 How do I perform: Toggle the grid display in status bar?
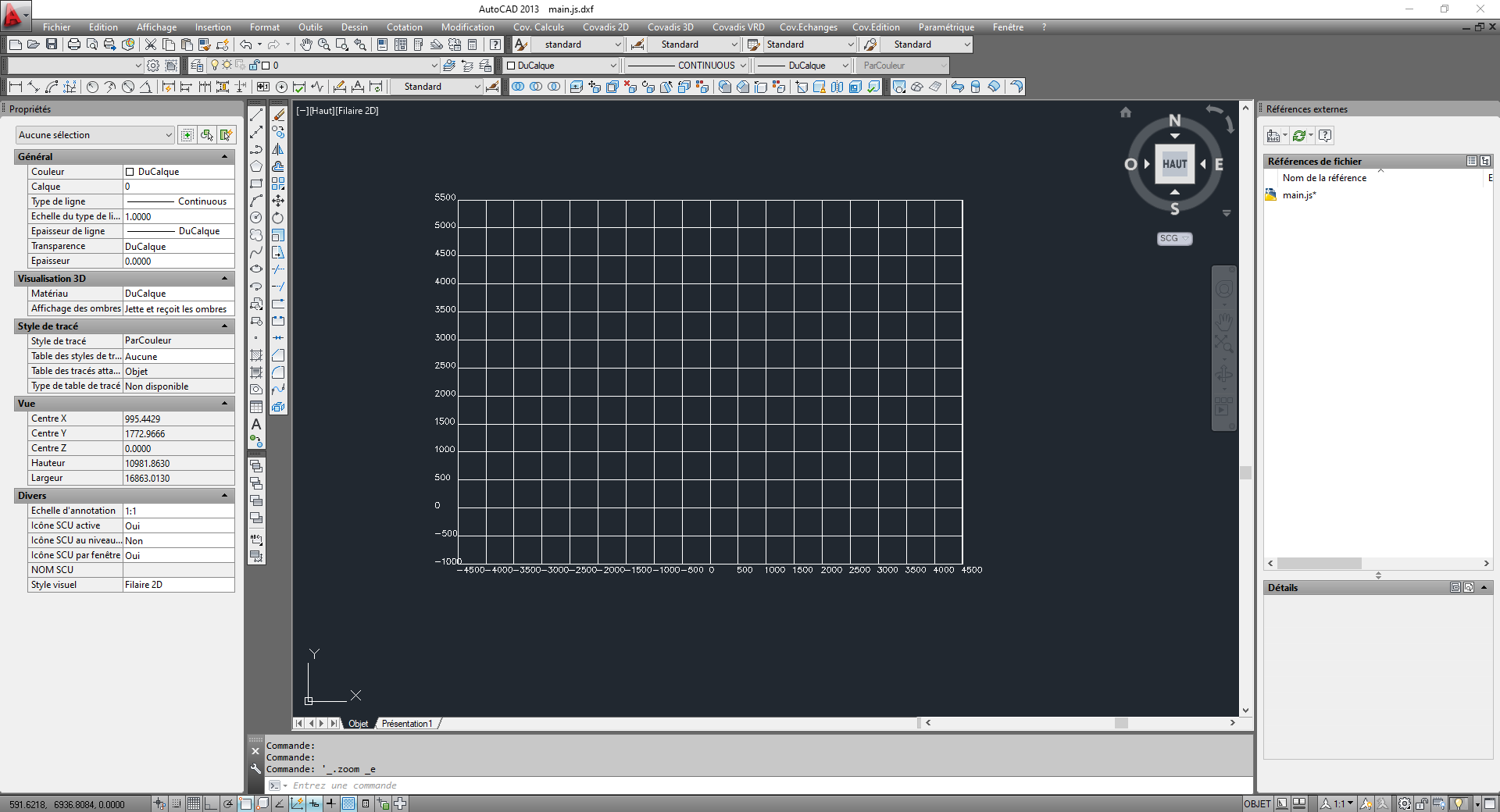point(195,804)
